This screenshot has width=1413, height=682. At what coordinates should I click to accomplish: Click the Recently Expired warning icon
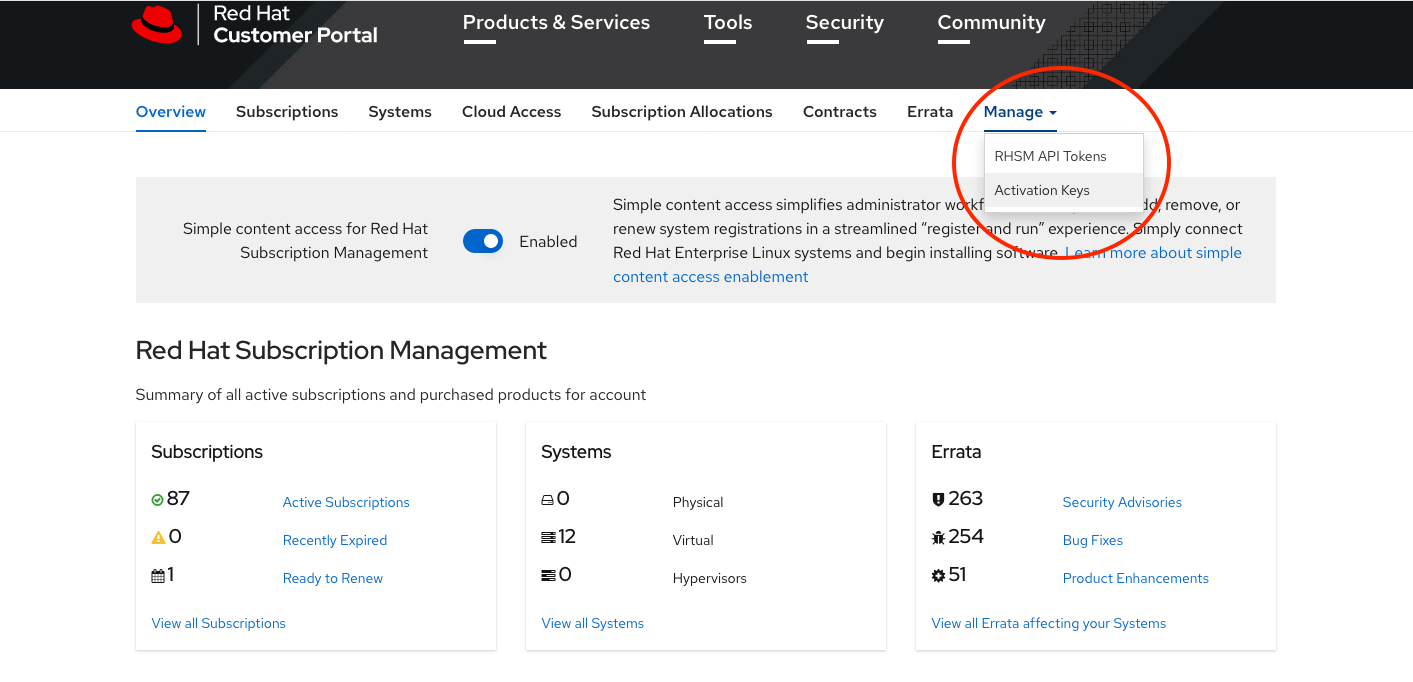[x=157, y=536]
